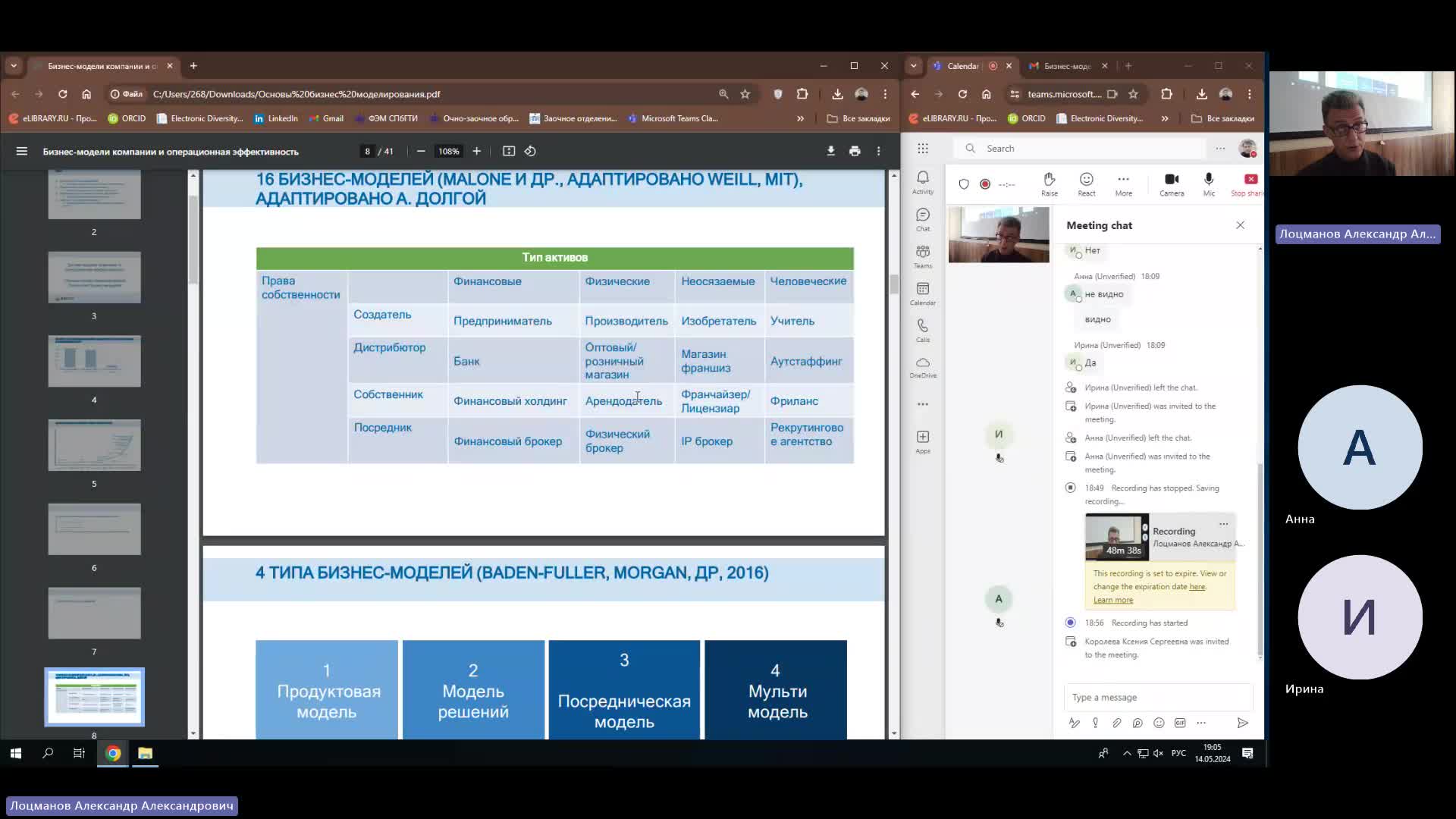Screen dimensions: 1456x819
Task: Switch to the Calendar tab in Teams window
Action: point(962,66)
